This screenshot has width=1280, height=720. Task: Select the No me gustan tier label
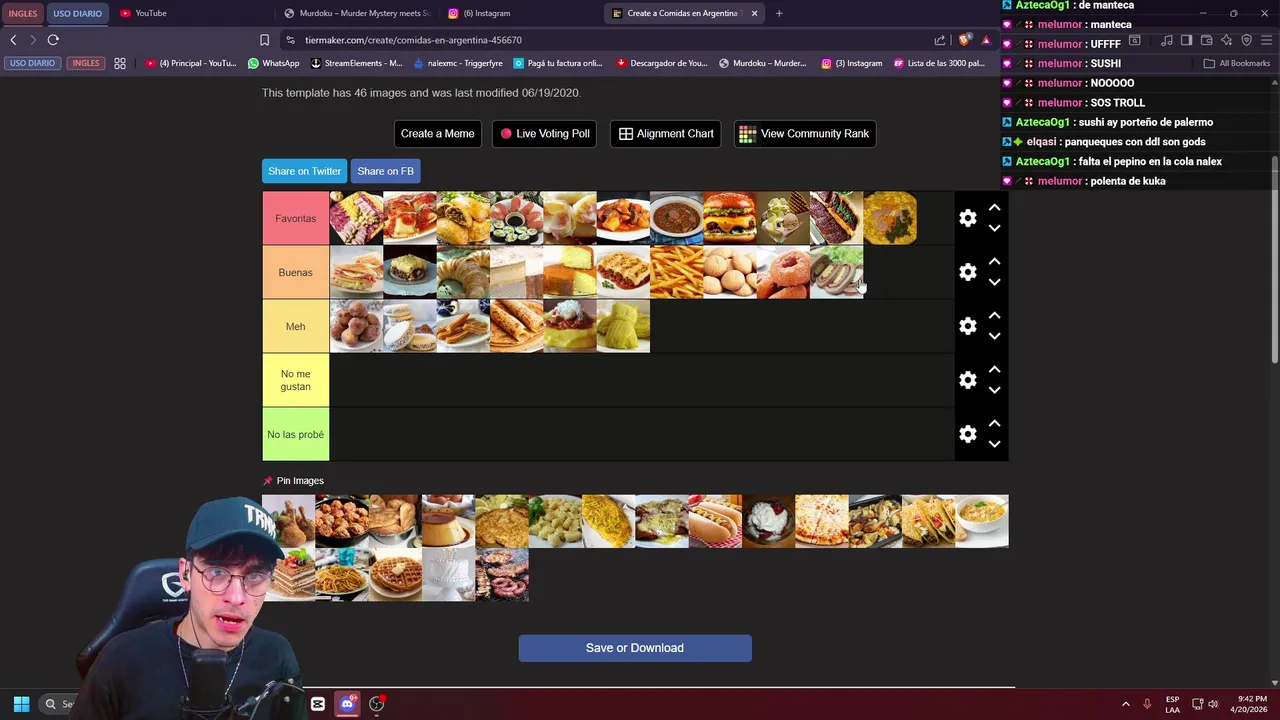tap(295, 380)
